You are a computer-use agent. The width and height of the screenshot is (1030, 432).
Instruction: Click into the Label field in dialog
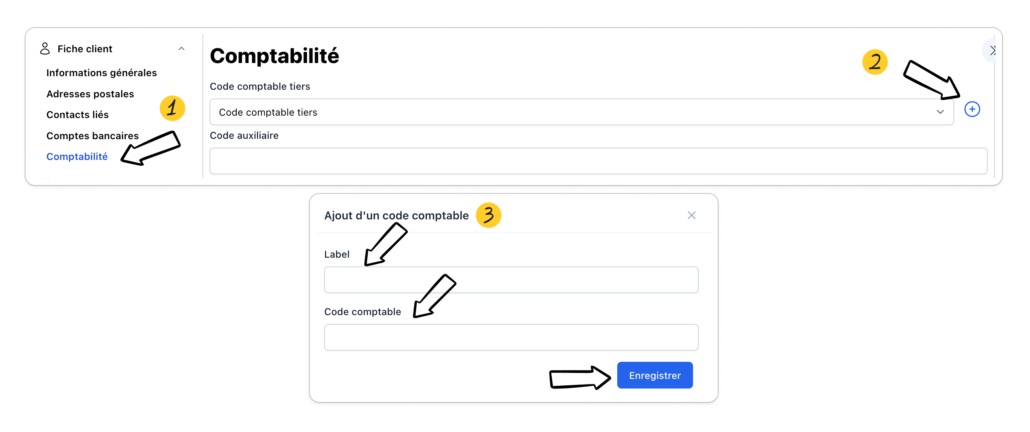[x=511, y=280]
